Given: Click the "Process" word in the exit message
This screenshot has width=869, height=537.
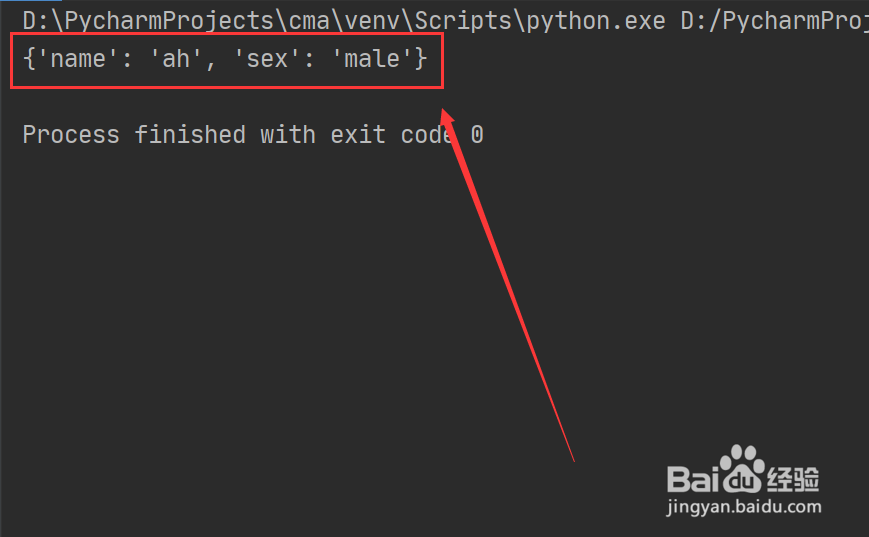Looking at the screenshot, I should pyautogui.click(x=71, y=135).
